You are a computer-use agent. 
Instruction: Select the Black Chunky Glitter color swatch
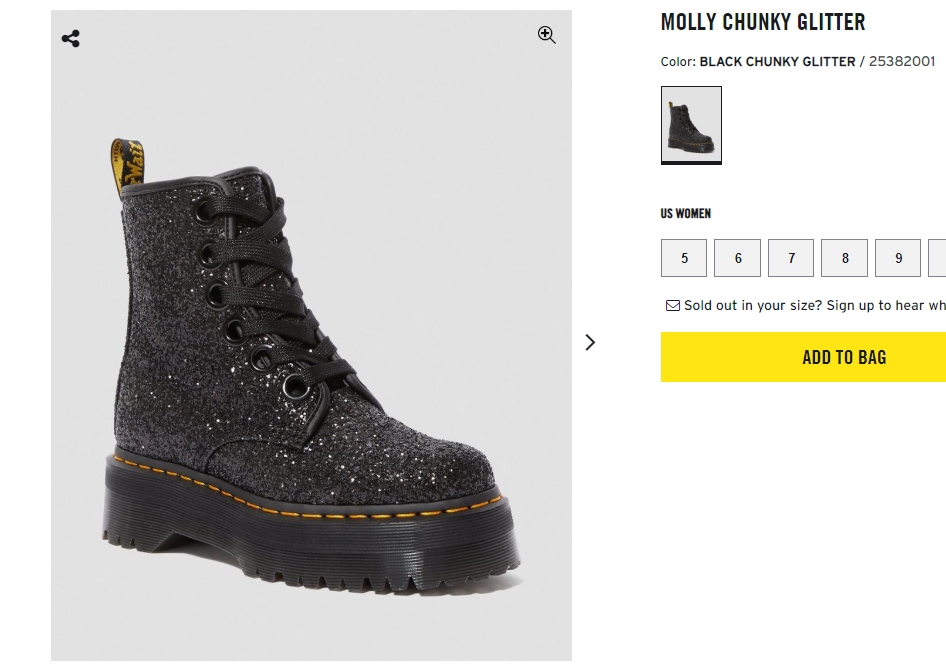point(691,125)
